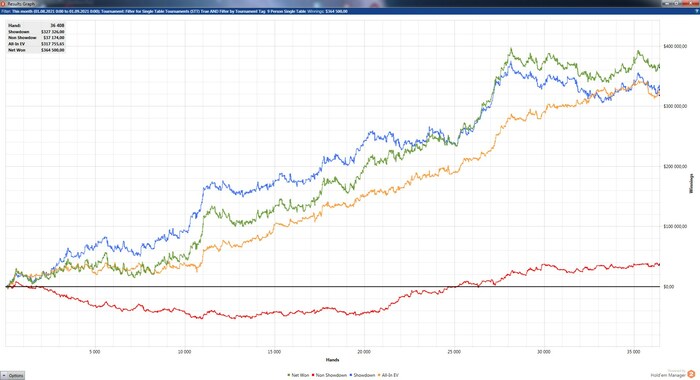Click the $100 000,00 axis label
700x380 pixels.
coord(675,226)
